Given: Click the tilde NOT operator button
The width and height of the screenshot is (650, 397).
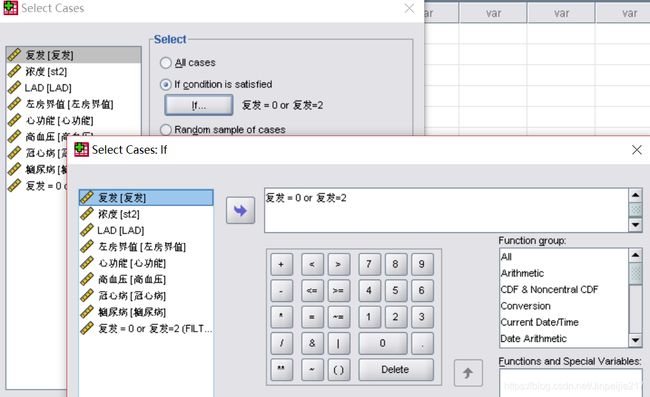Looking at the screenshot, I should (x=312, y=369).
